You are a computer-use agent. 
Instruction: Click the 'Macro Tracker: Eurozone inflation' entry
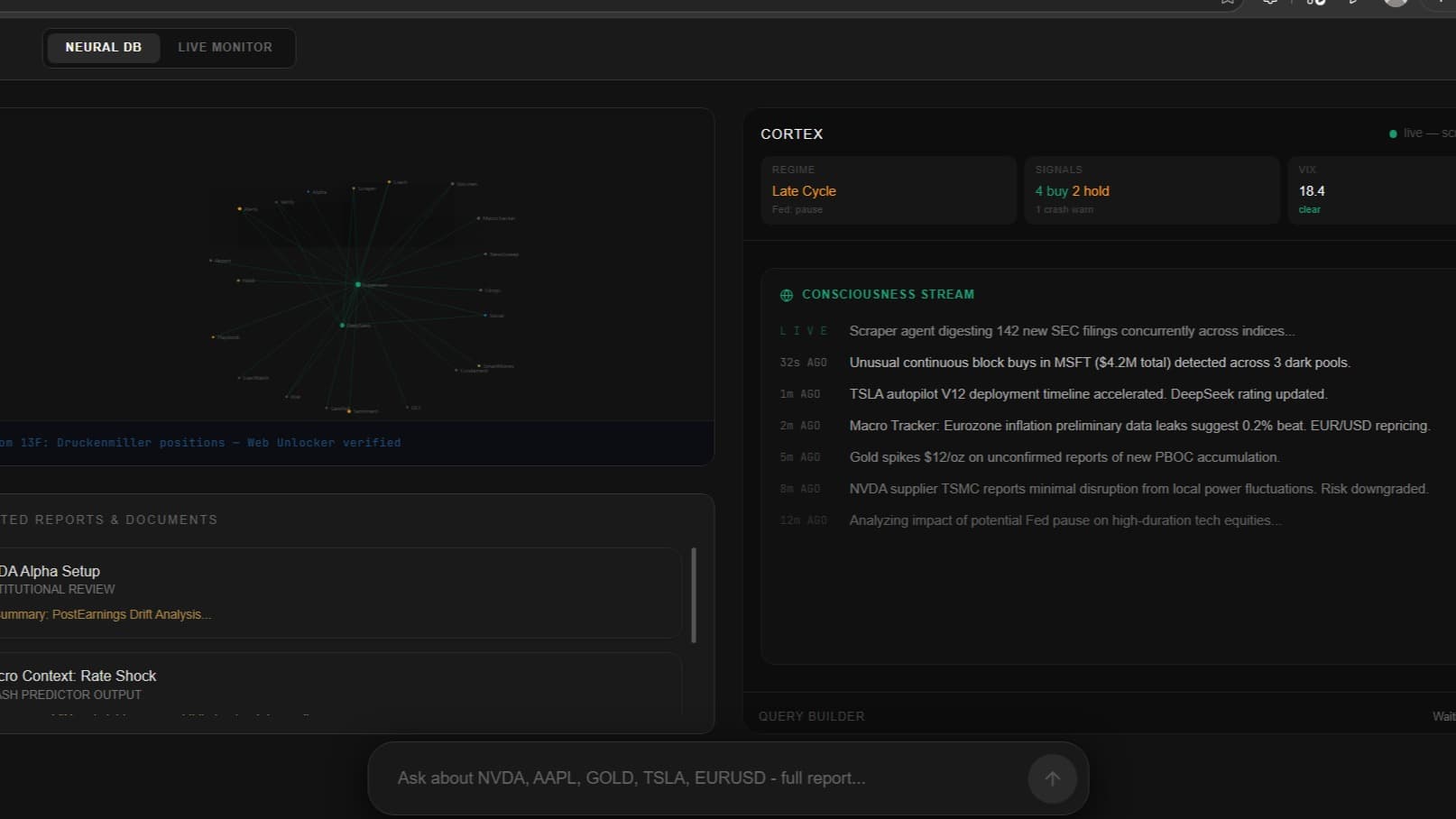pos(1139,426)
